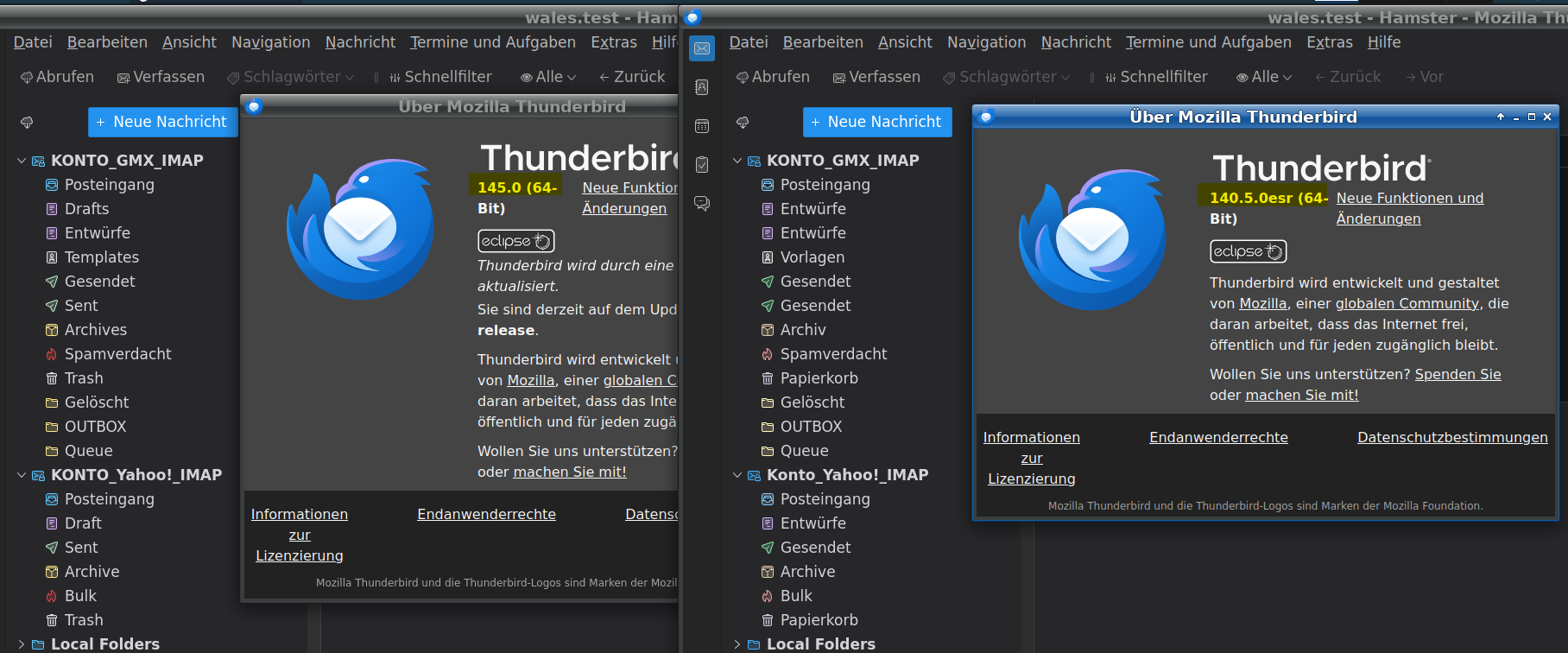The width and height of the screenshot is (1568, 653).
Task: Open the Ansicht menu in the left window
Action: click(x=189, y=42)
